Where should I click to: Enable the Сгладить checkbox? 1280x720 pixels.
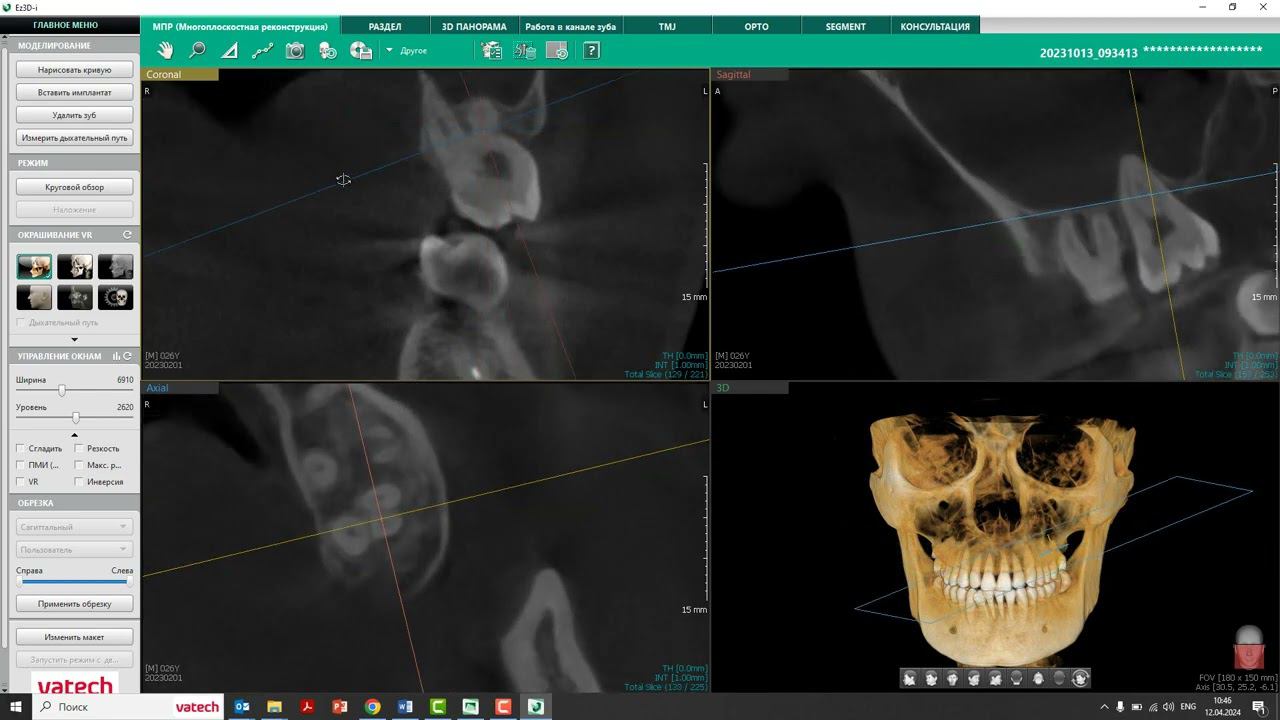[21, 449]
